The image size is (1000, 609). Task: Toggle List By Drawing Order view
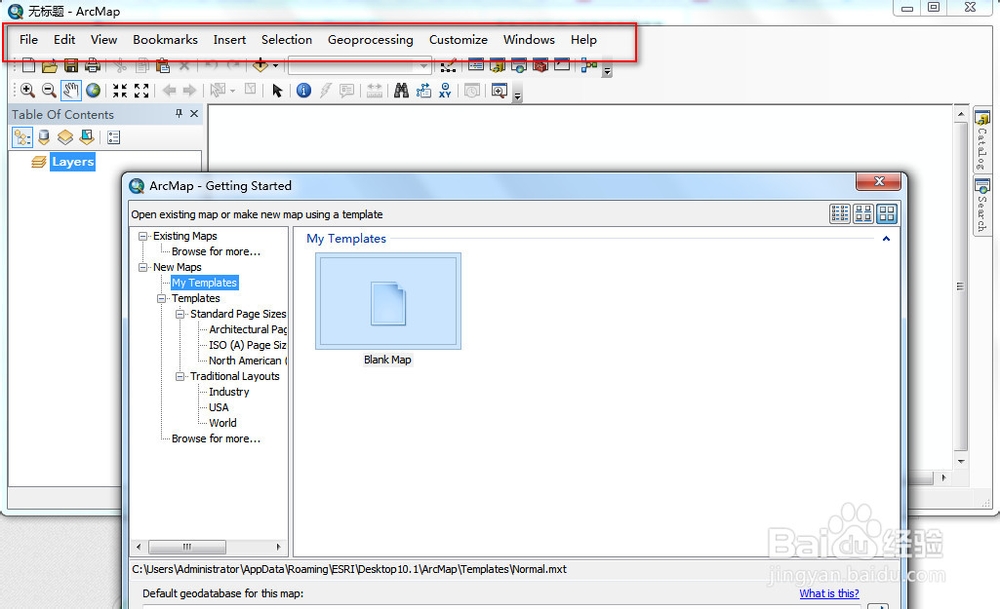pos(22,137)
